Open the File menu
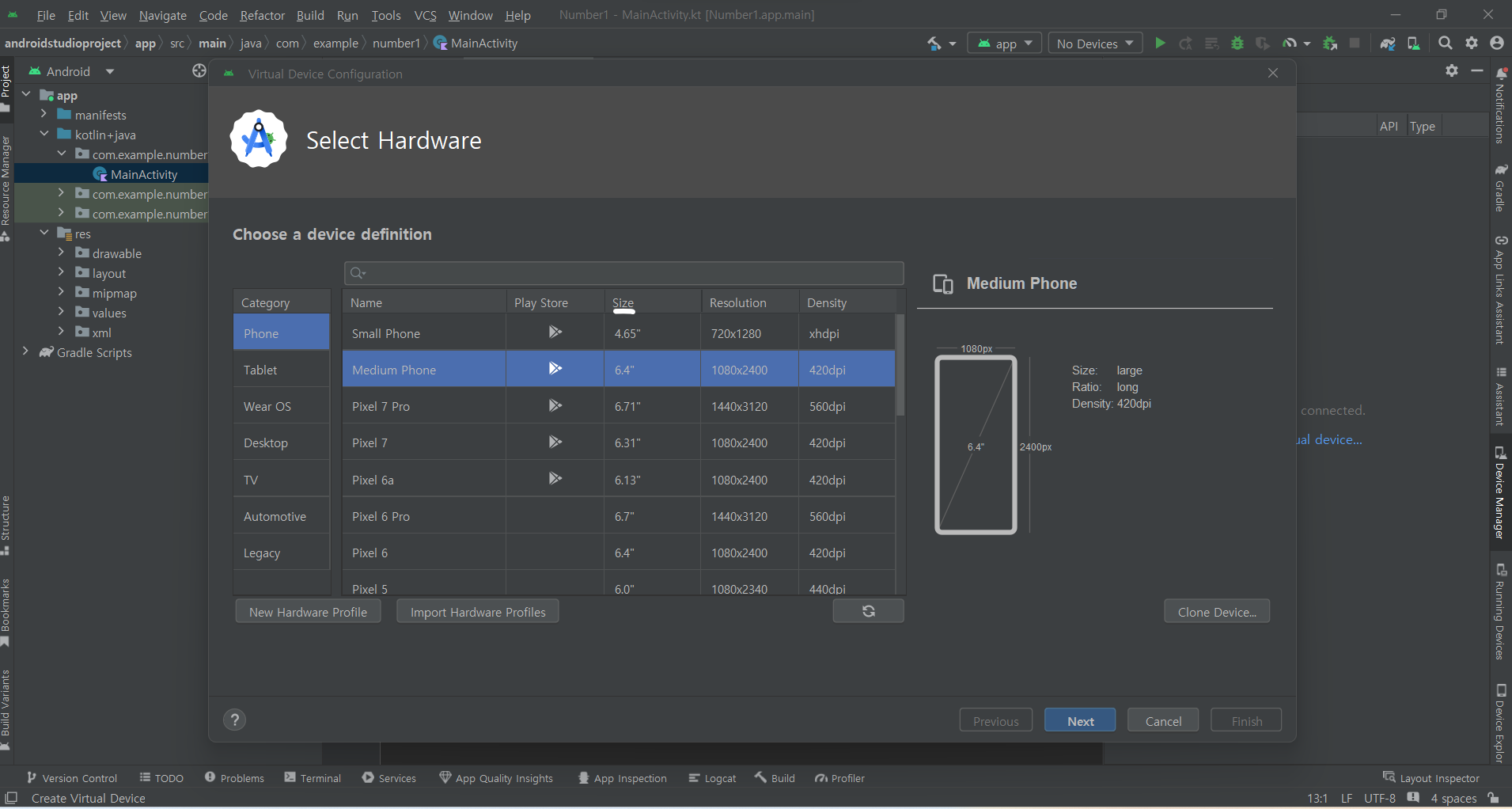Image resolution: width=1512 pixels, height=809 pixels. click(x=46, y=15)
